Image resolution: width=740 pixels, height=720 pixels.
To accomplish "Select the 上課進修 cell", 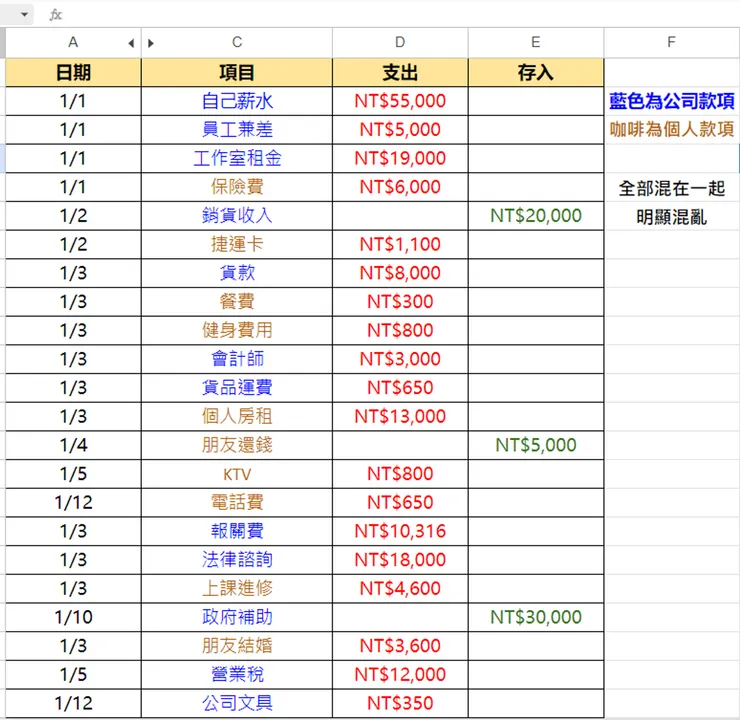I will click(x=237, y=588).
